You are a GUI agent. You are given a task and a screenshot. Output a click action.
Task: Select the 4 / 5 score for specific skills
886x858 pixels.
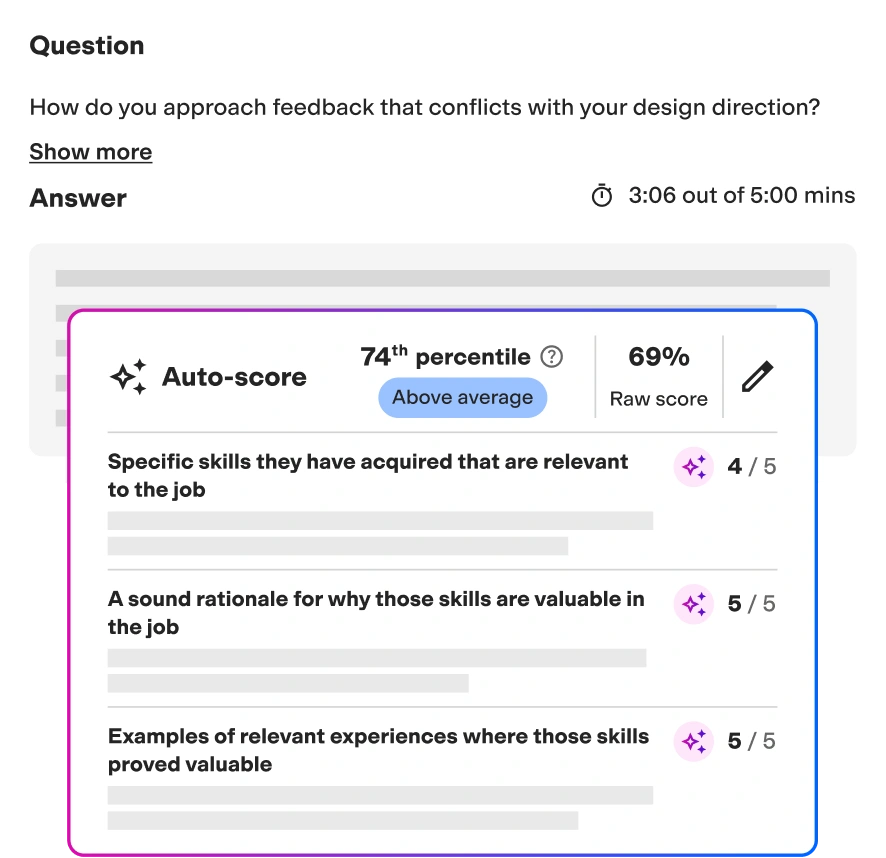[x=752, y=467]
